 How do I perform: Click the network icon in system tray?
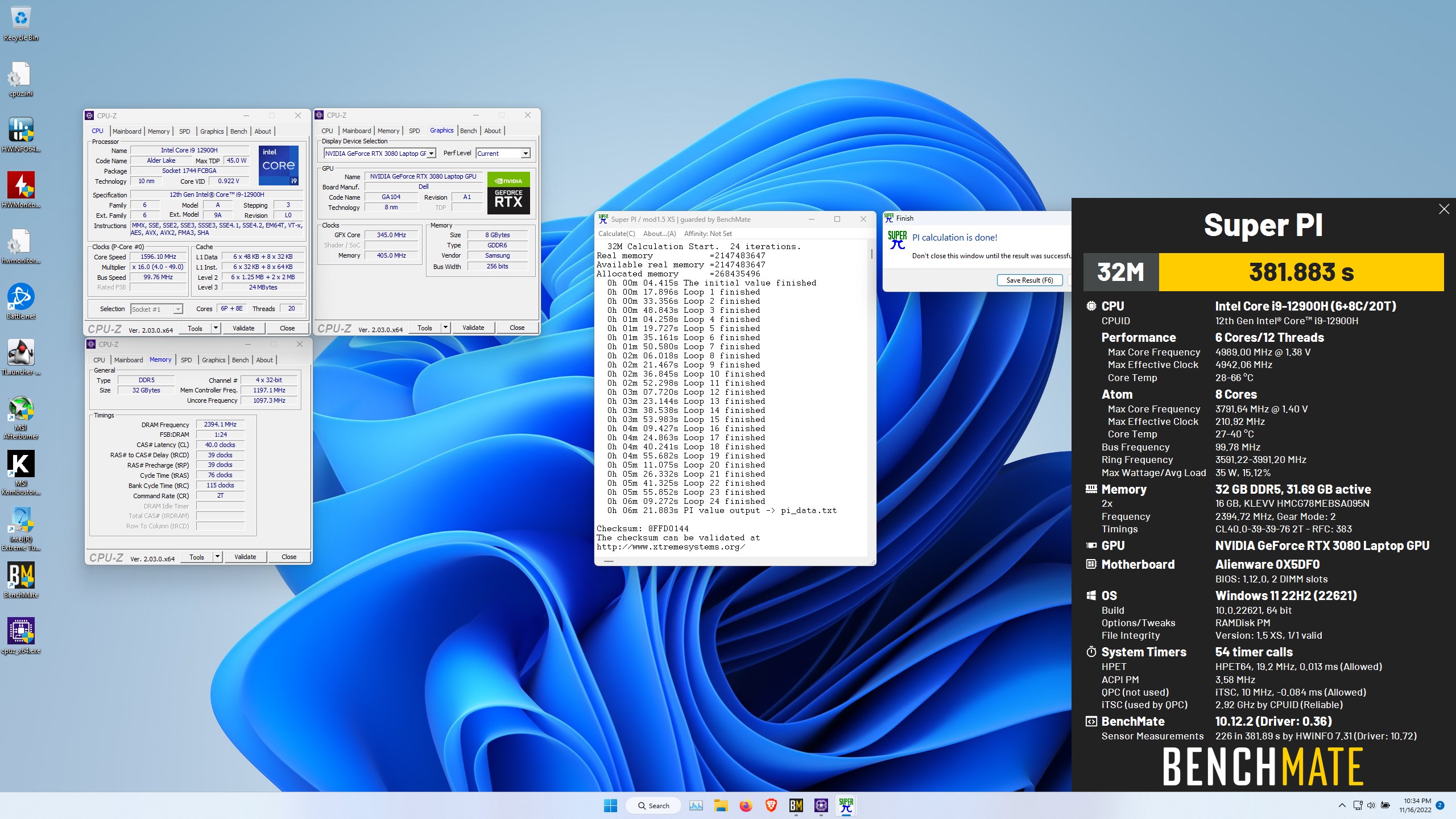click(x=1358, y=805)
